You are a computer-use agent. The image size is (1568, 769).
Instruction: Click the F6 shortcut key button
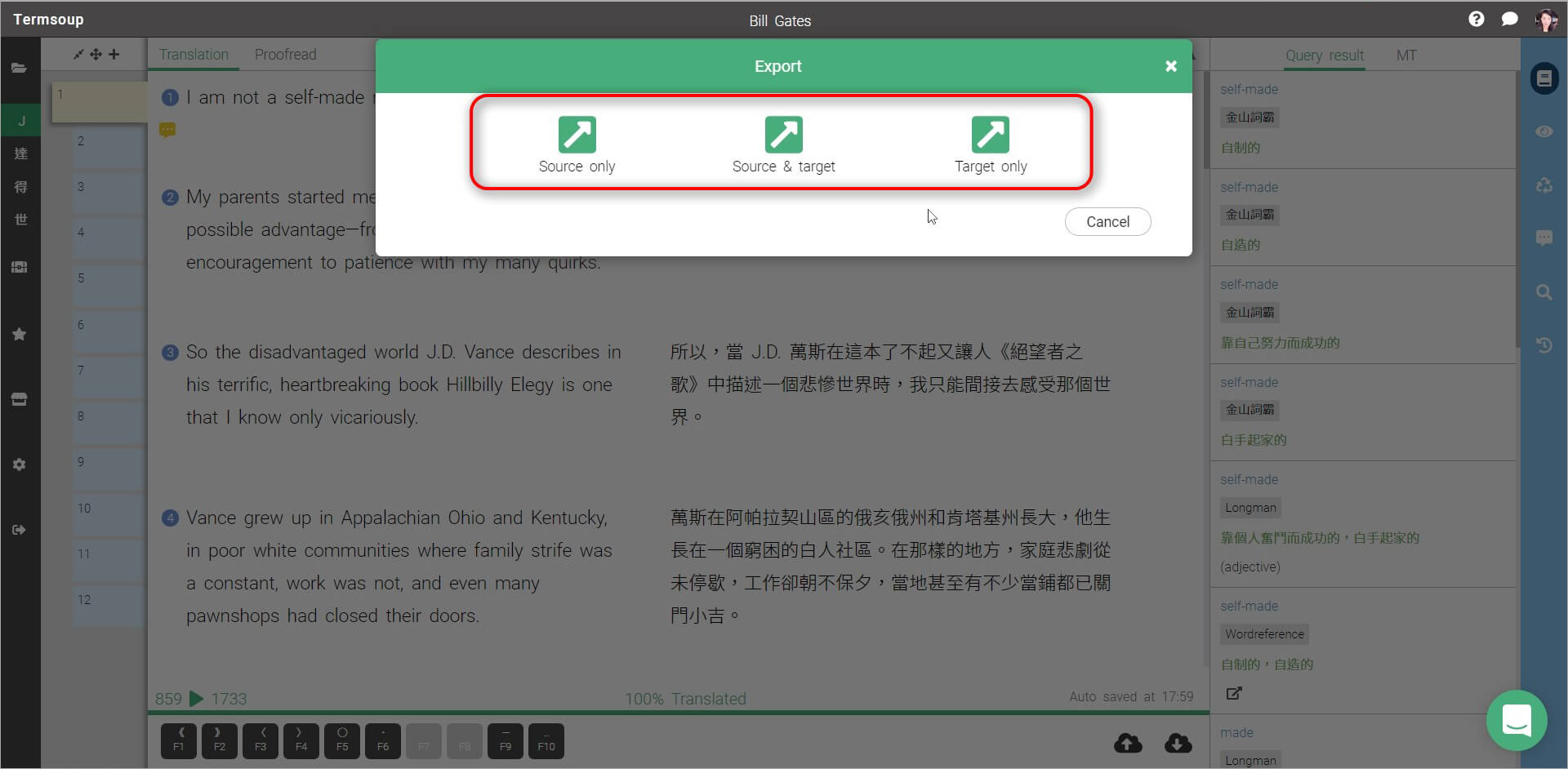tap(383, 741)
